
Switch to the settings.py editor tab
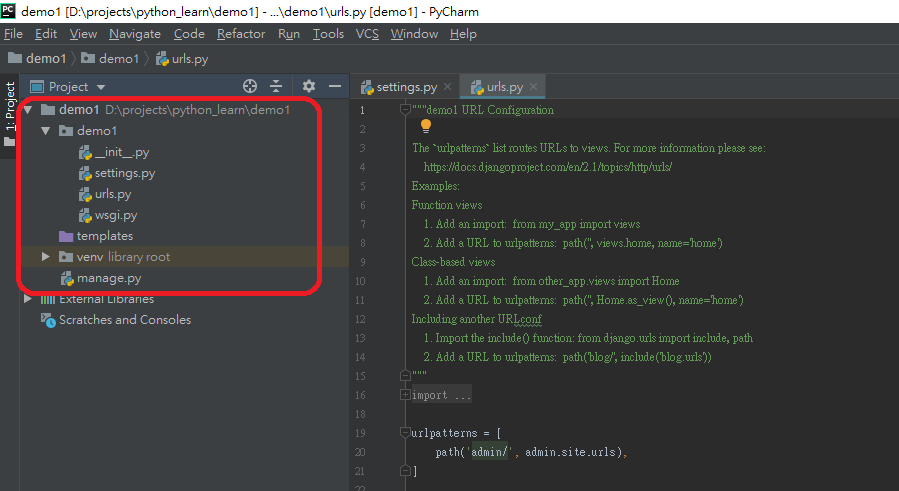pyautogui.click(x=406, y=87)
